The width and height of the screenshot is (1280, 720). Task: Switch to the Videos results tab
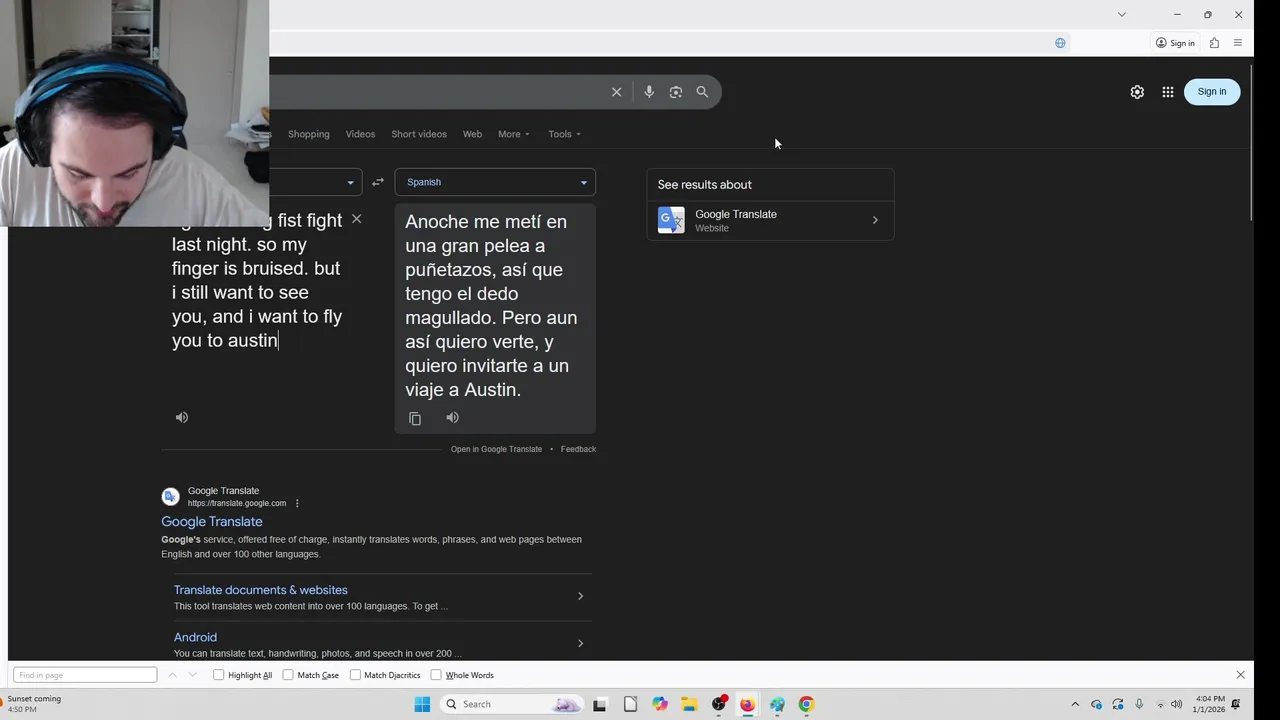[360, 134]
